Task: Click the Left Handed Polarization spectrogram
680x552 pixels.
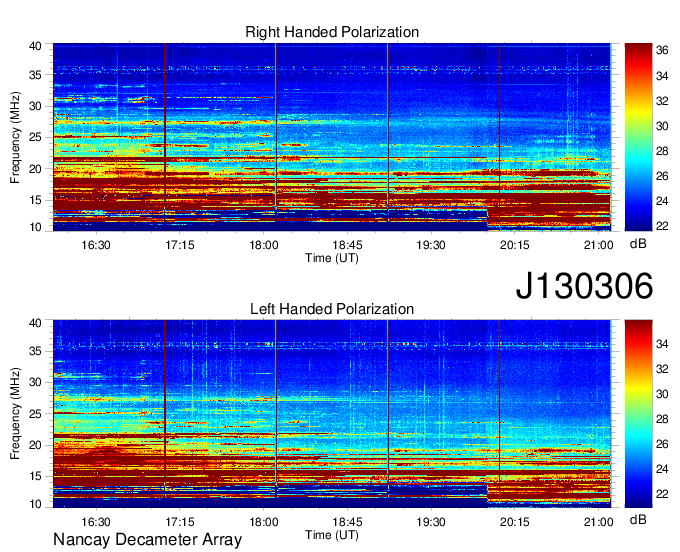Action: 332,414
